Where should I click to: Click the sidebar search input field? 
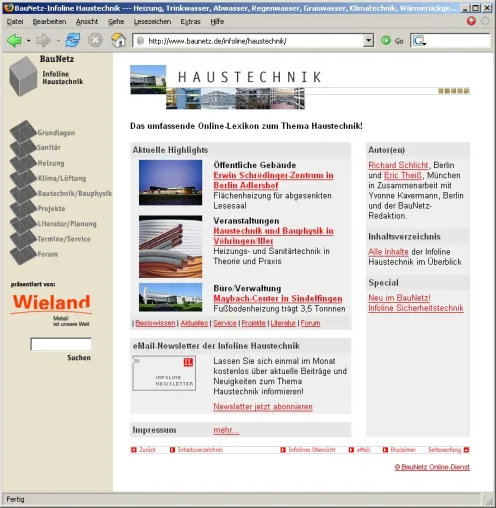[x=61, y=344]
